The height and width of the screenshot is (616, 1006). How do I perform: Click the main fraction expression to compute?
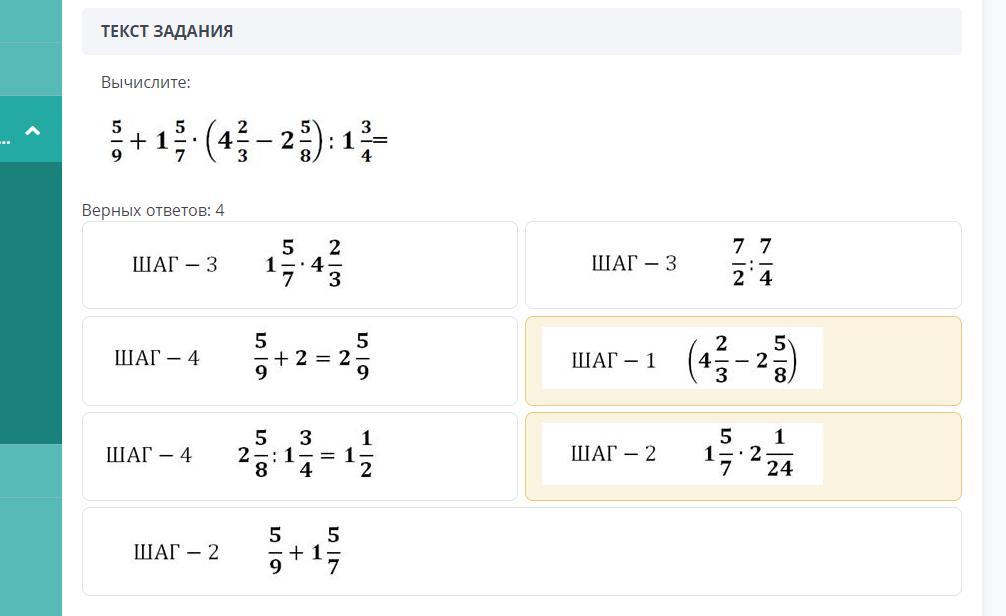pyautogui.click(x=248, y=141)
